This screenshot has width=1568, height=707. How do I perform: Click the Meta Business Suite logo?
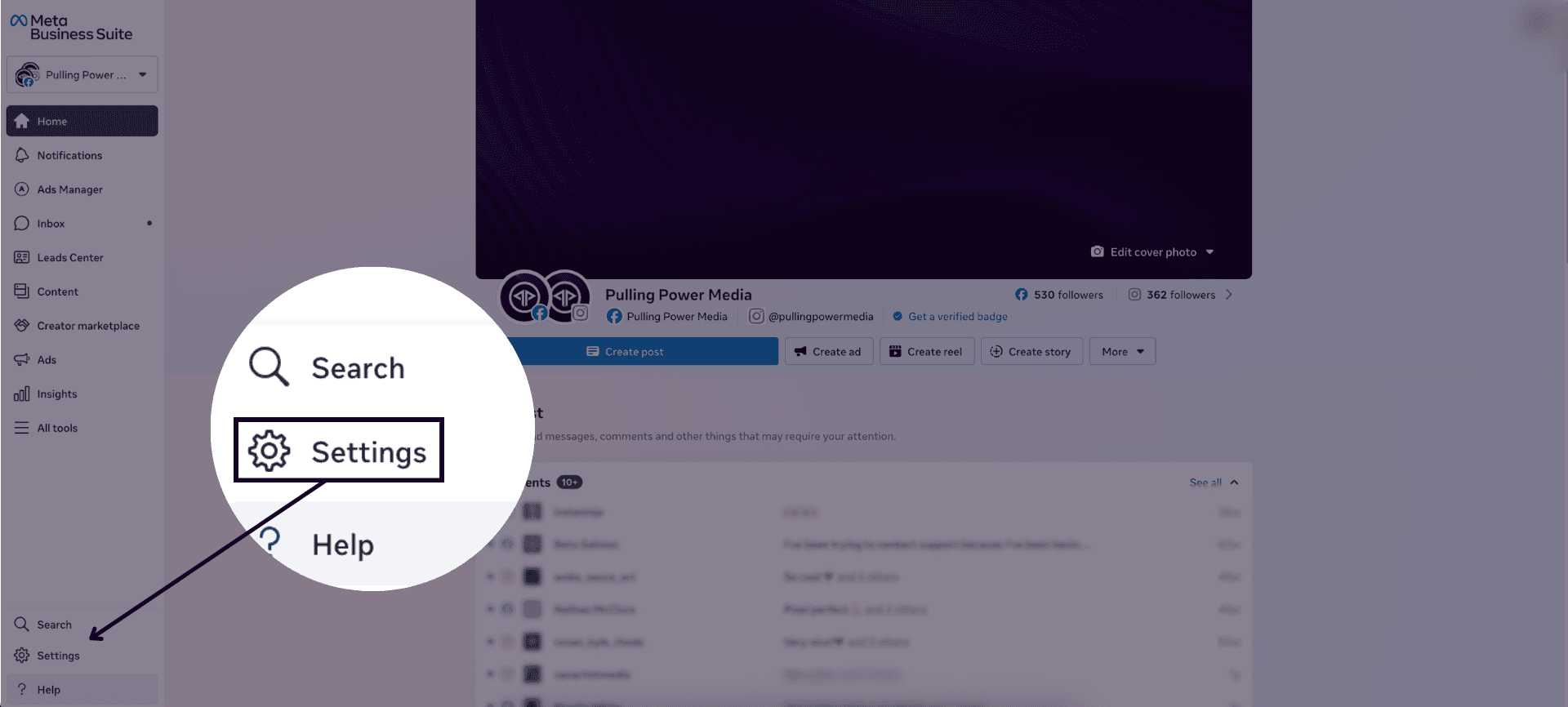[x=71, y=27]
